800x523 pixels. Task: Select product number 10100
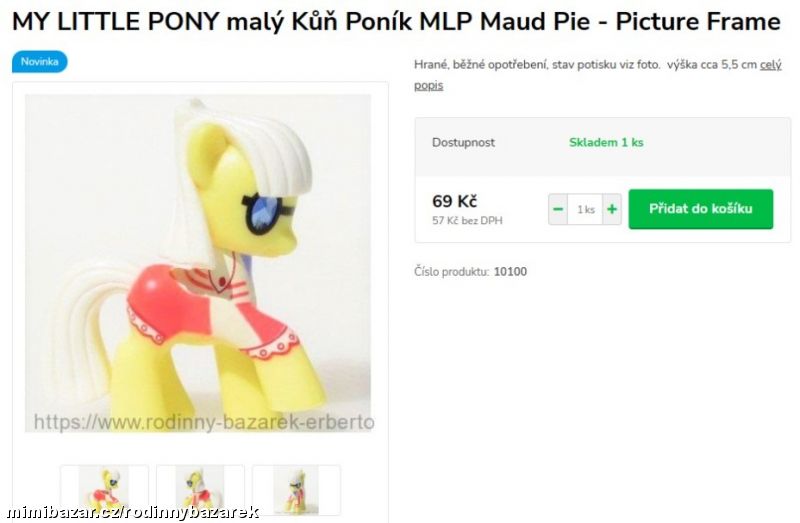tap(510, 271)
